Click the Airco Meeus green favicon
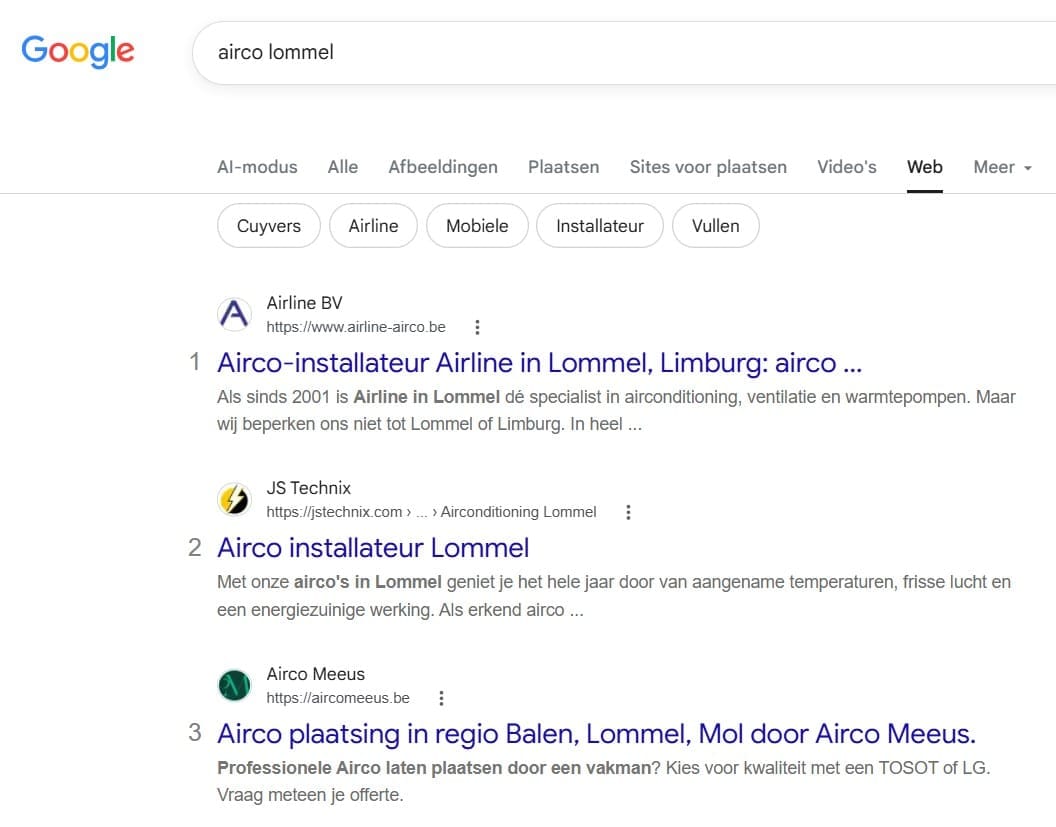 coord(234,685)
